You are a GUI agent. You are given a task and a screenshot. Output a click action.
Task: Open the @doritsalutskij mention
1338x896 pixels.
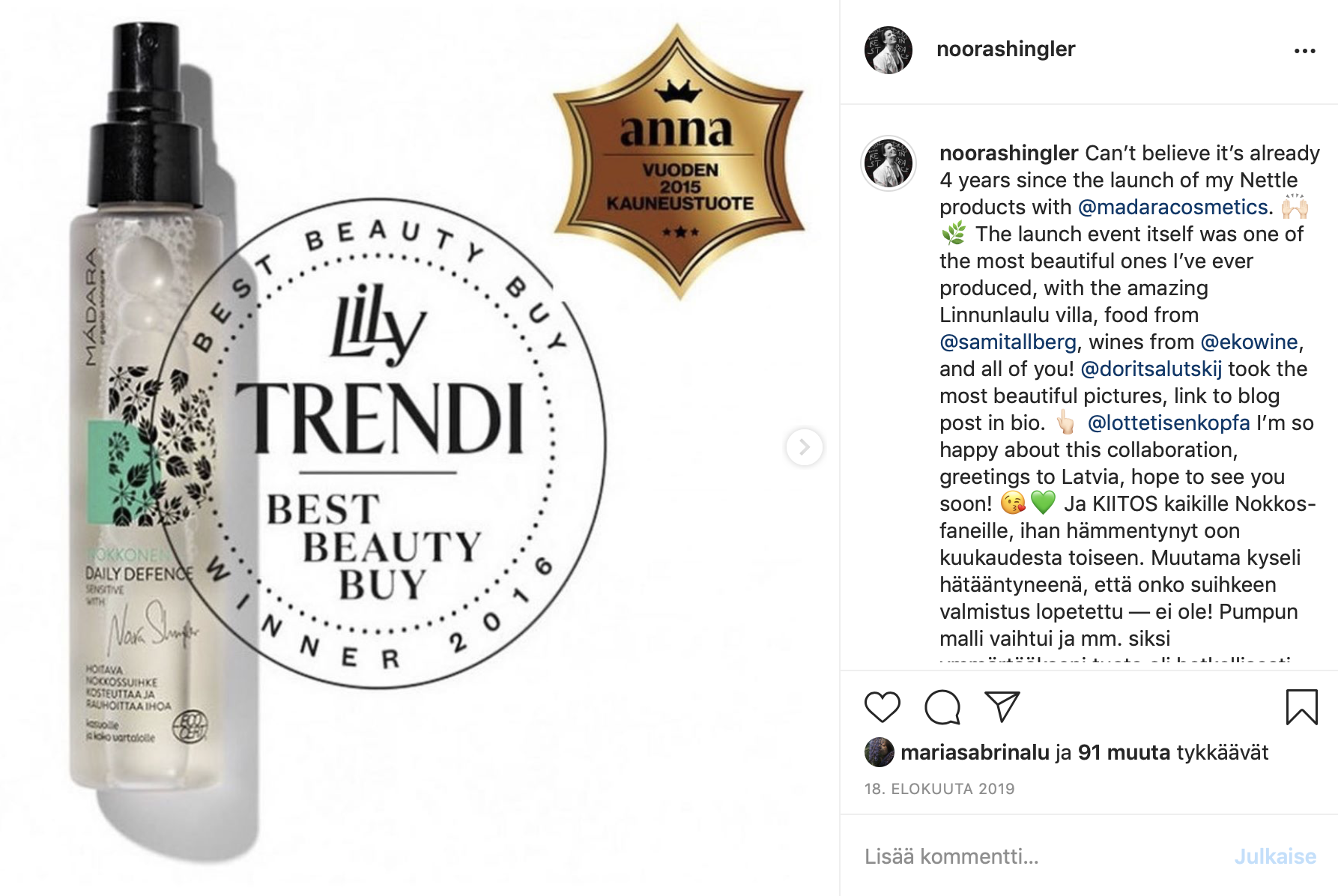click(1151, 369)
